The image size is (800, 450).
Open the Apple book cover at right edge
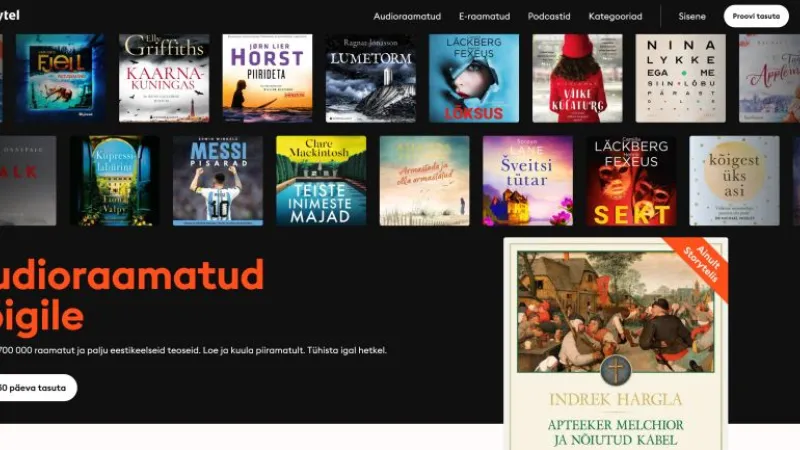(769, 78)
